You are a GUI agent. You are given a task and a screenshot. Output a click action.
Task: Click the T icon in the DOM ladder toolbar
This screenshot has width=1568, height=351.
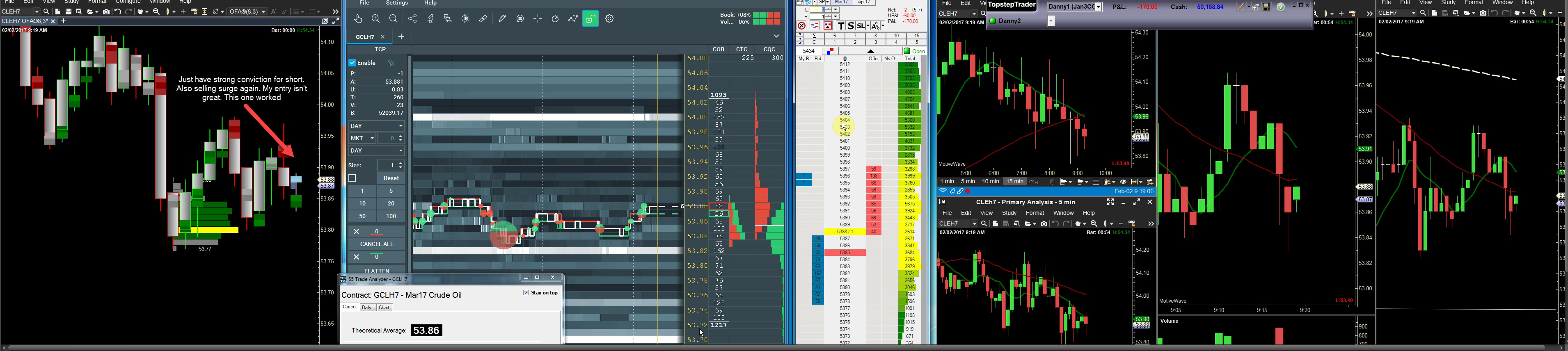point(841,26)
